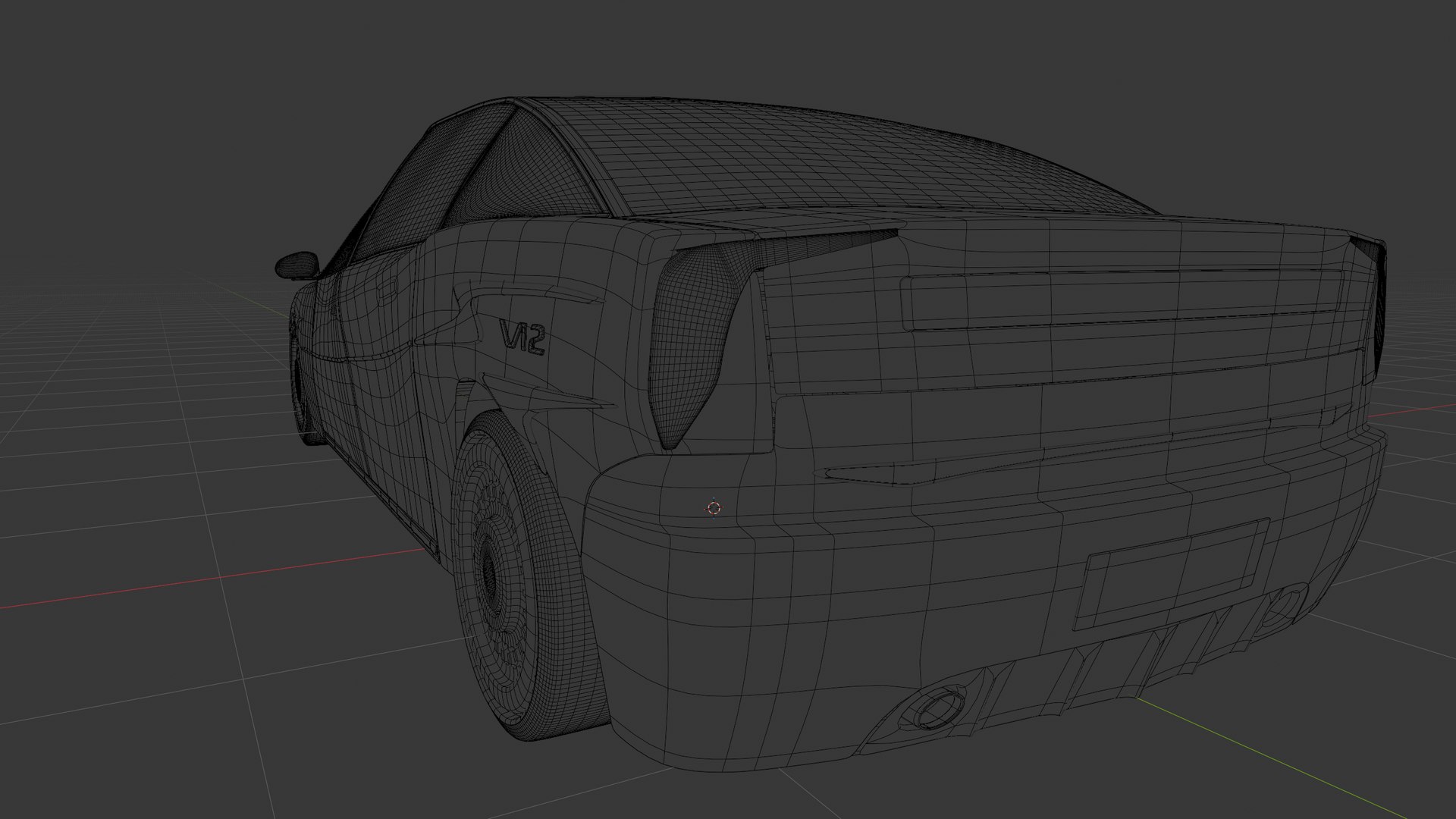Image resolution: width=1456 pixels, height=819 pixels.
Task: Click the 3D cursor crosshair on bumper
Action: [714, 508]
